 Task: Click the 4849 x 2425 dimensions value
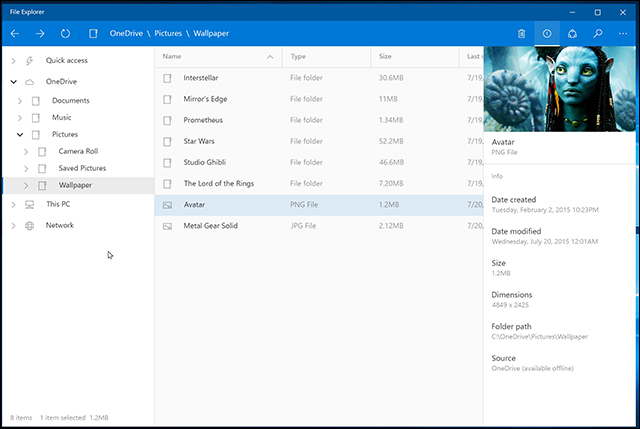tap(510, 305)
